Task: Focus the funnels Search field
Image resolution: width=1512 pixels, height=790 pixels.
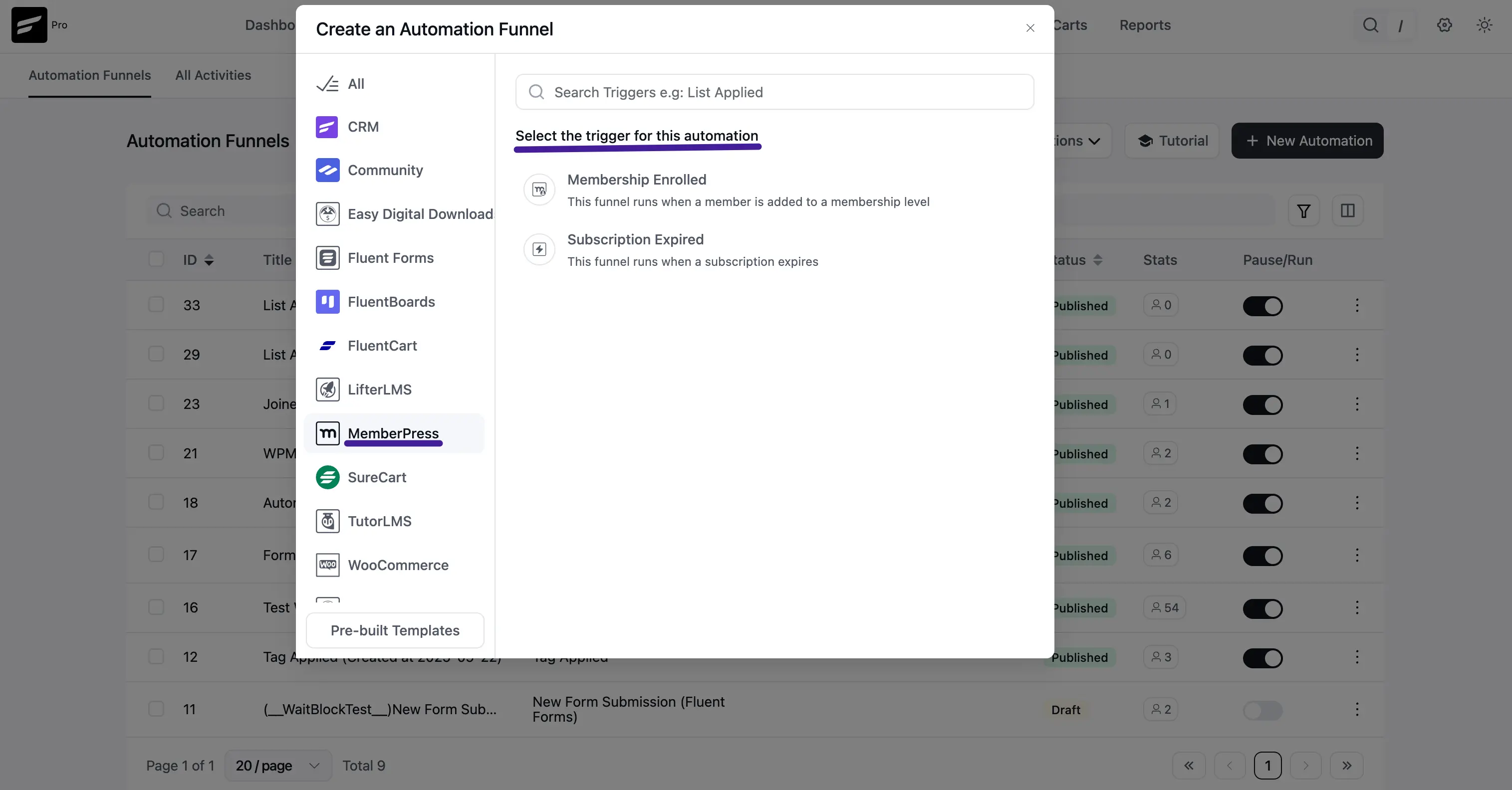Action: (x=221, y=210)
